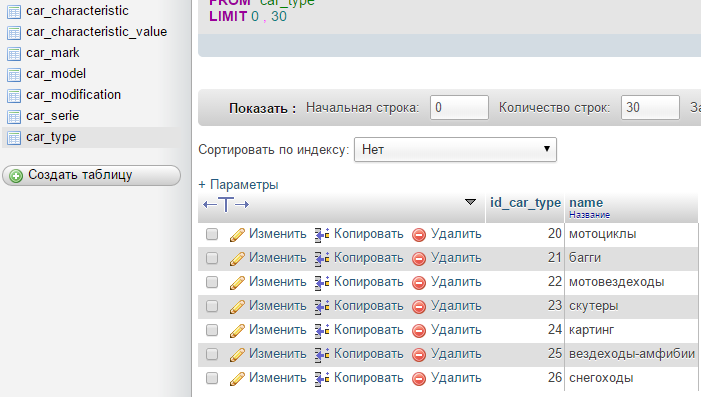The image size is (701, 397).
Task: Click Копировать link for мотоциклы row
Action: [369, 234]
